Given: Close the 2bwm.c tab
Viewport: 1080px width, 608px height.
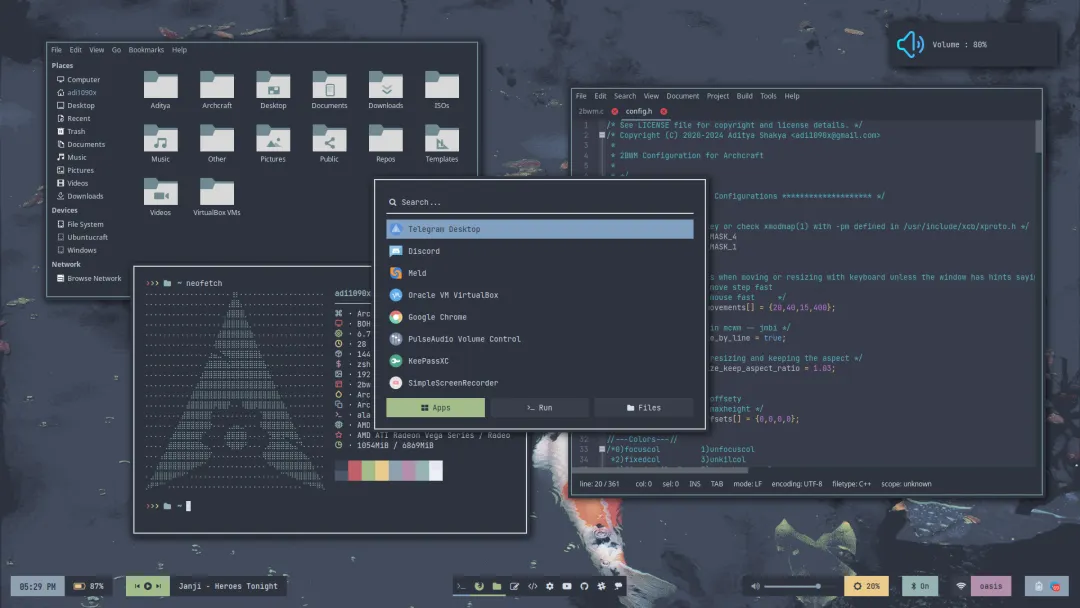Looking at the screenshot, I should point(614,112).
